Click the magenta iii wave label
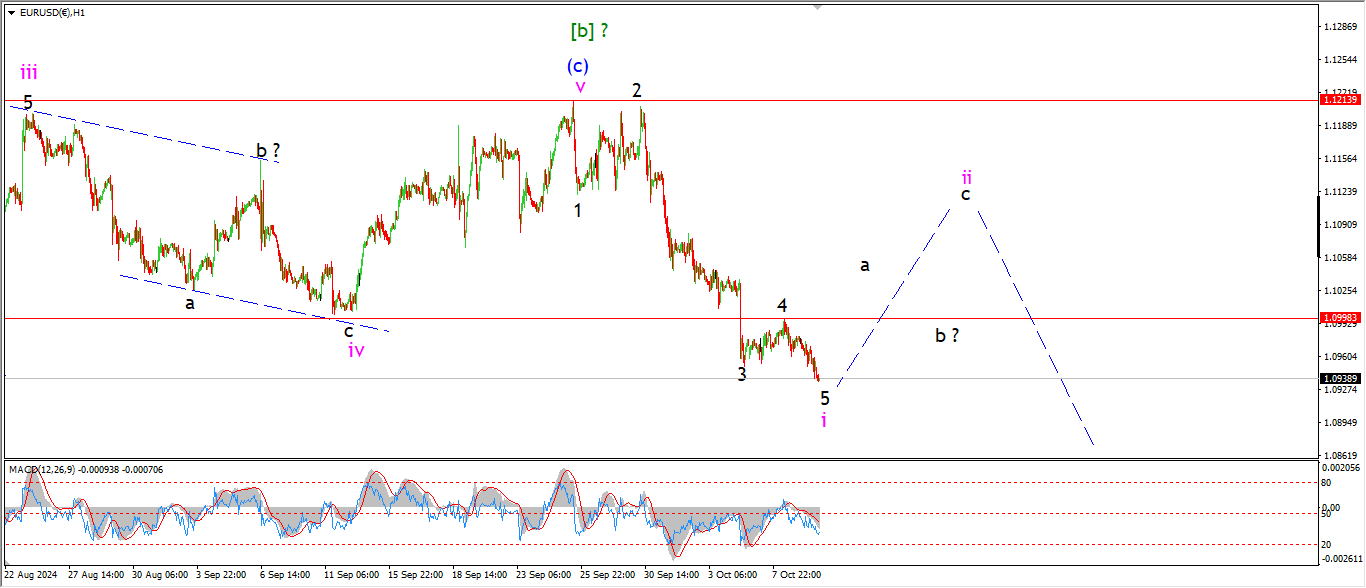Screen dimensions: 1366x588 click(30, 72)
